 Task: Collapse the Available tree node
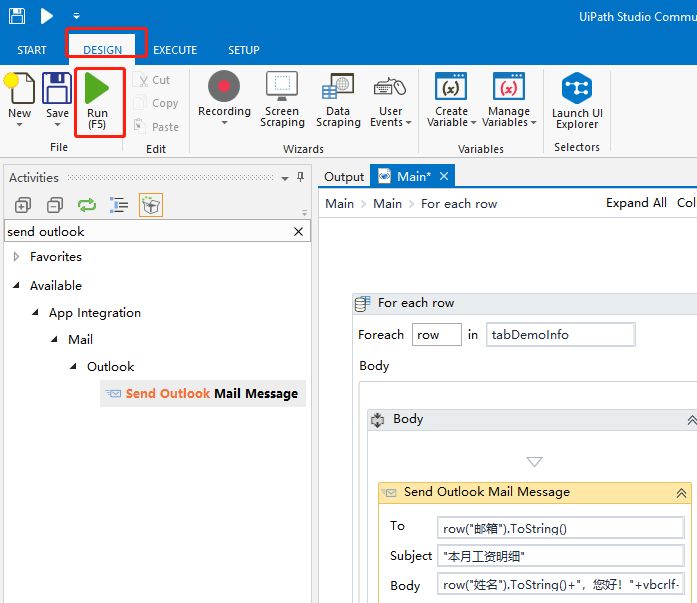16,285
